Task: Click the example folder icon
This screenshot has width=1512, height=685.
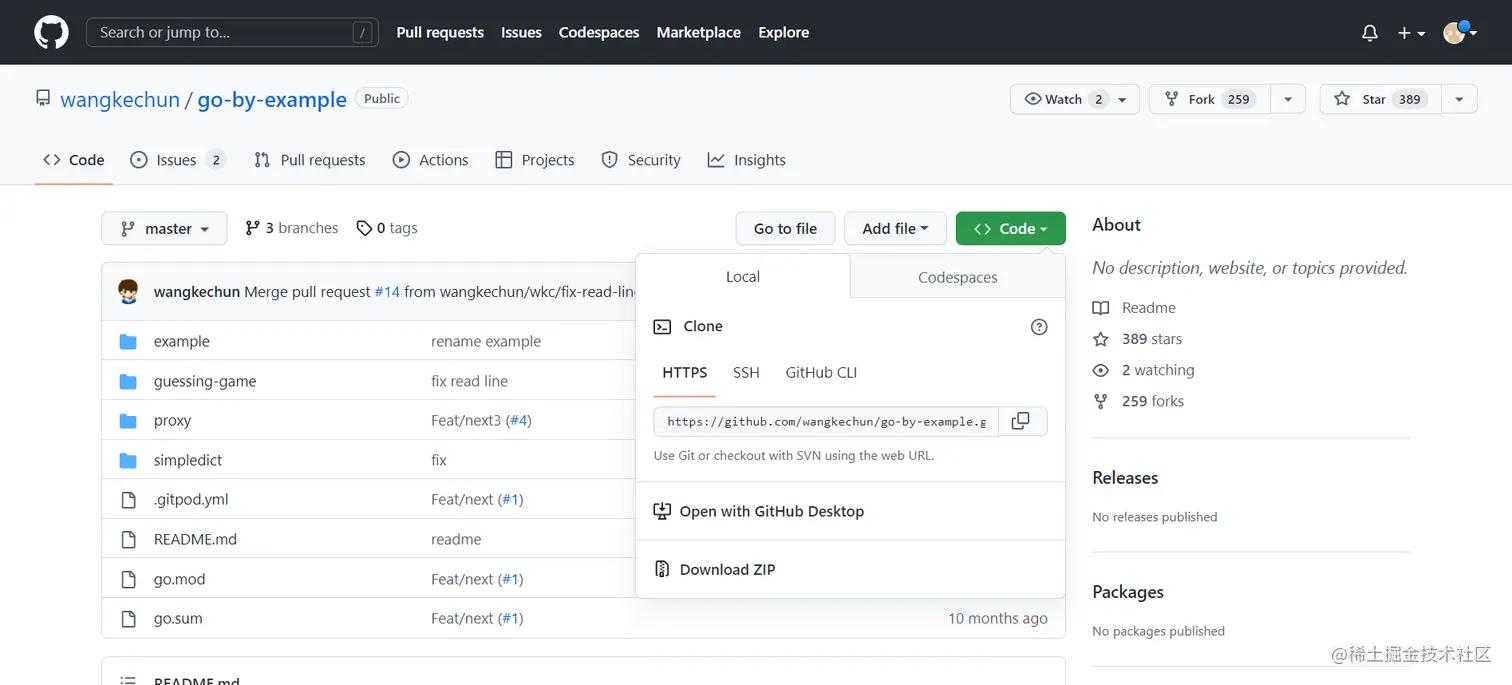Action: pos(128,341)
